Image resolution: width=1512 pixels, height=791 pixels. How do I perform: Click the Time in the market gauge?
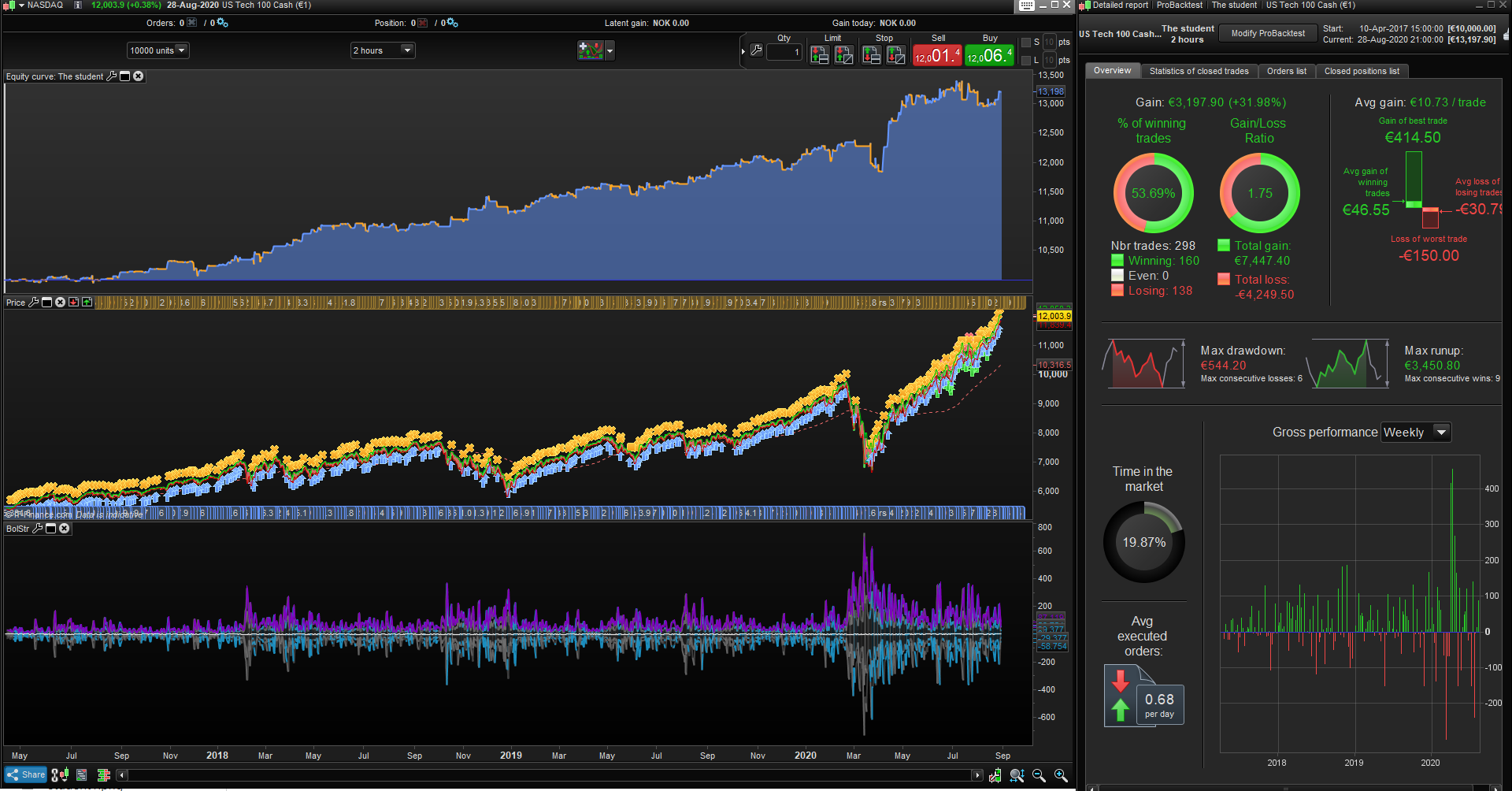click(1143, 542)
